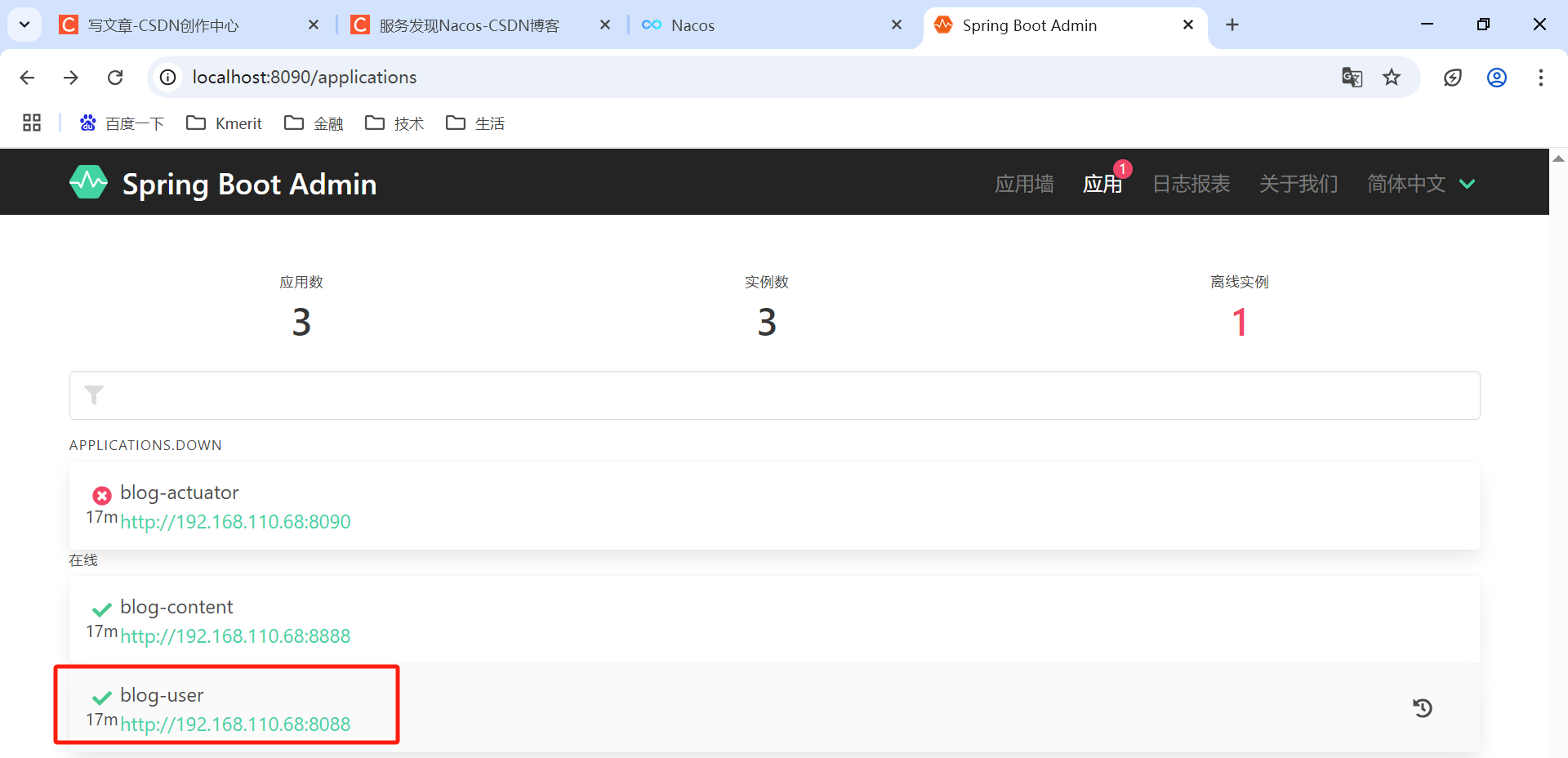Open the 日志报表 menu
The image size is (1568, 758).
pyautogui.click(x=1191, y=184)
